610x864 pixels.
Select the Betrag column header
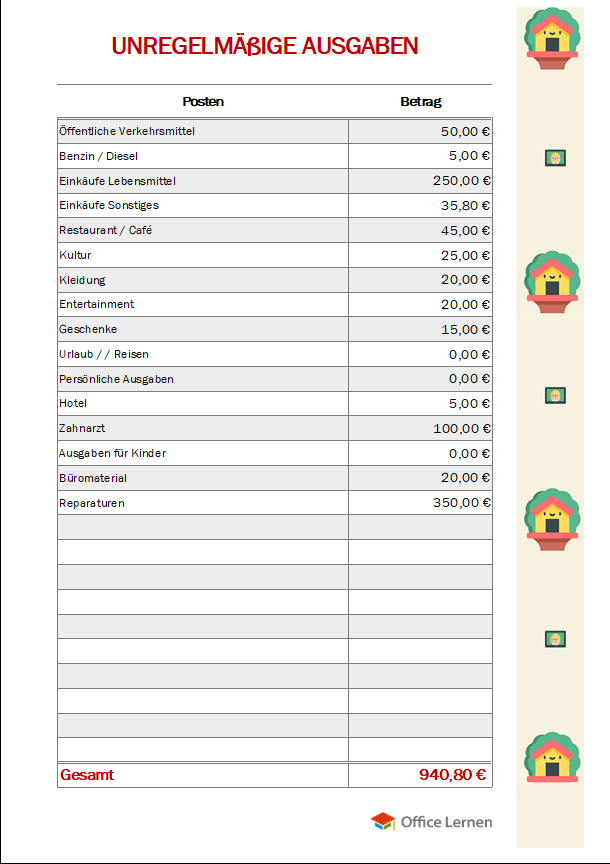[x=420, y=101]
